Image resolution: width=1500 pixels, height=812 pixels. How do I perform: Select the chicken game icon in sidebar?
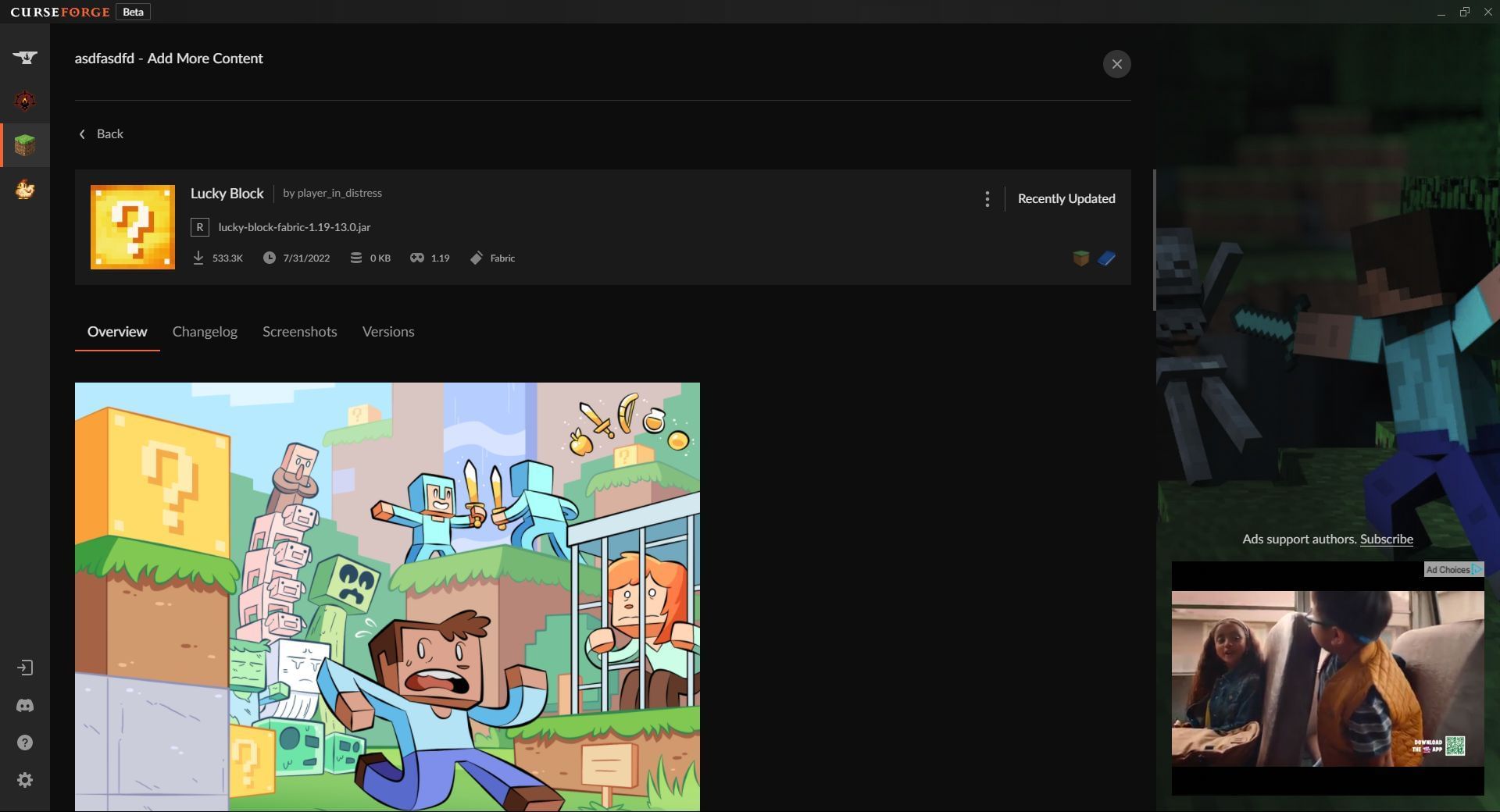point(25,189)
